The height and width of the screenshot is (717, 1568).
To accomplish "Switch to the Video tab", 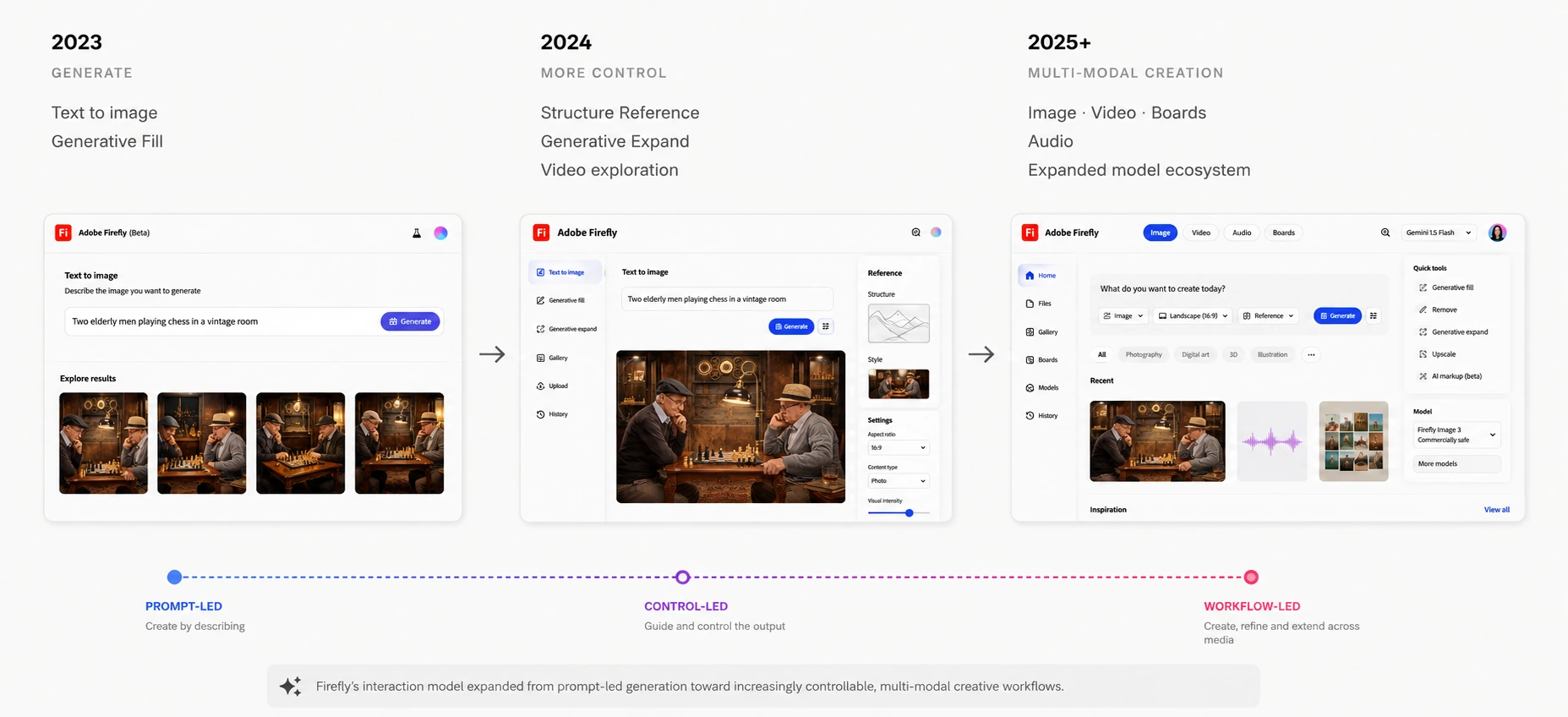I will pos(1200,233).
